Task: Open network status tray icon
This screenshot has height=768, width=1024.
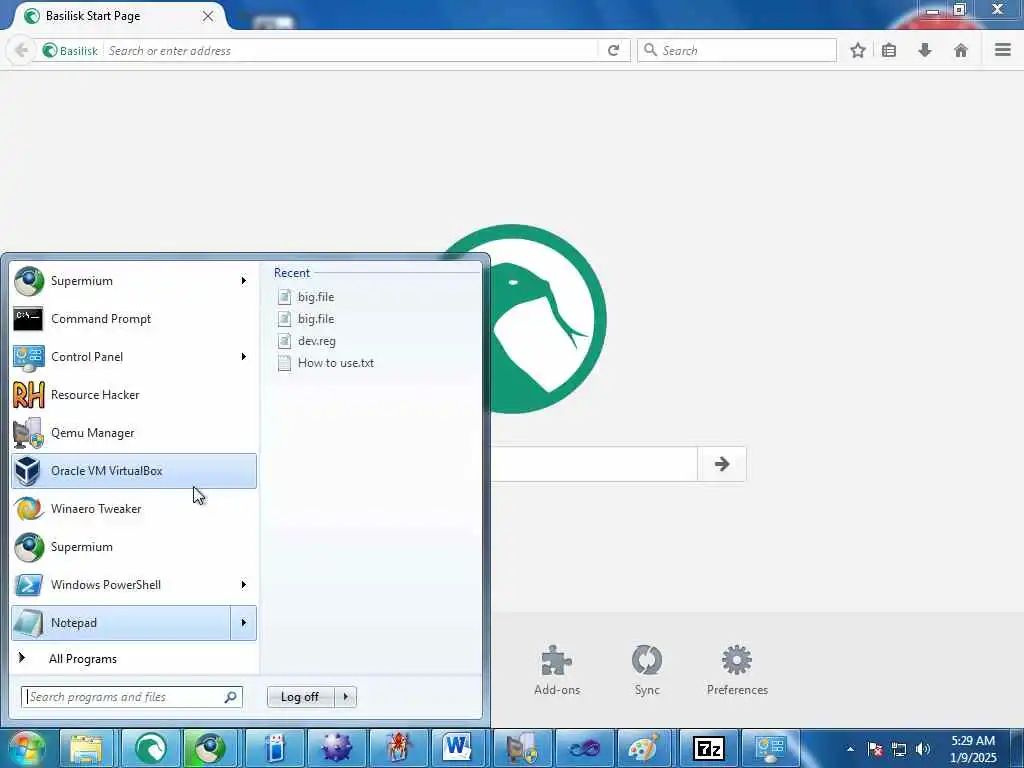Action: coord(899,749)
